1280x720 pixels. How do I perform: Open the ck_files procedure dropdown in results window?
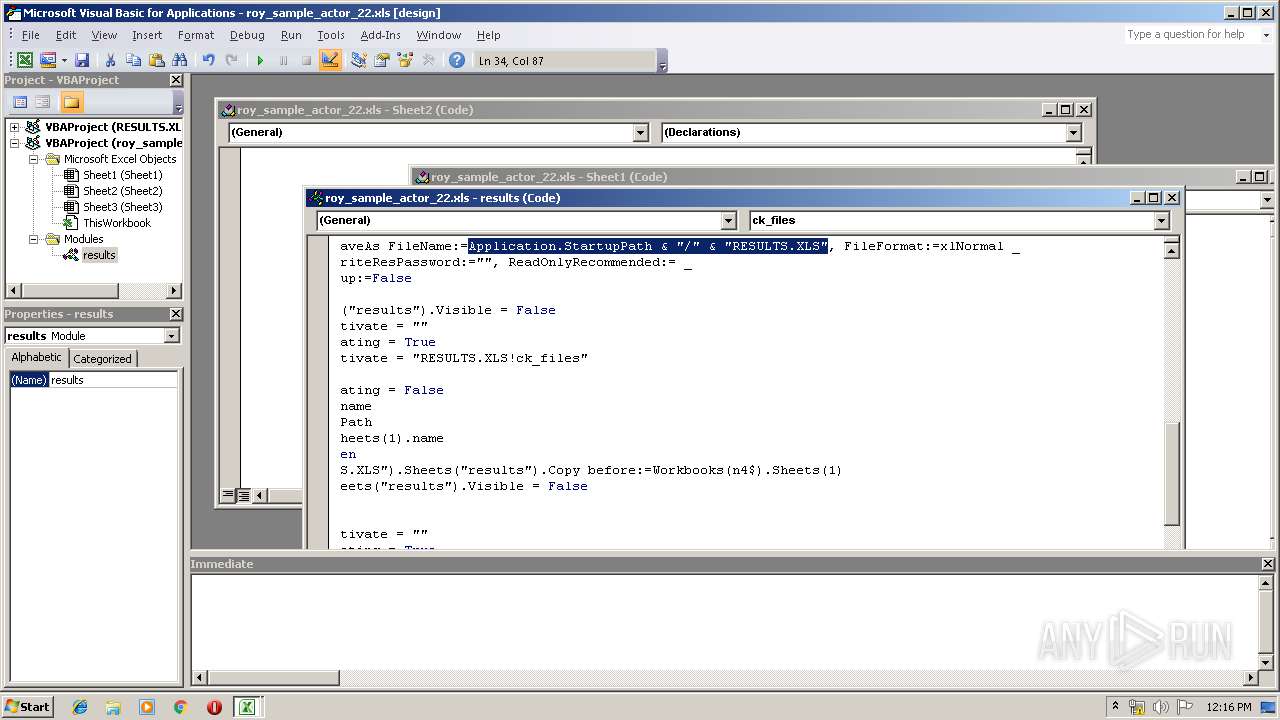(x=1161, y=220)
